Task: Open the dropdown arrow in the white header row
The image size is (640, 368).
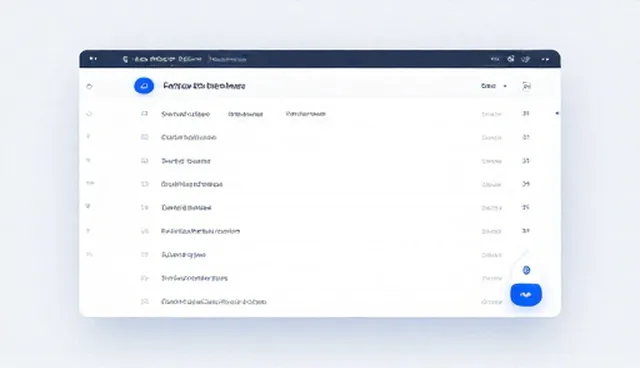Action: tap(505, 86)
